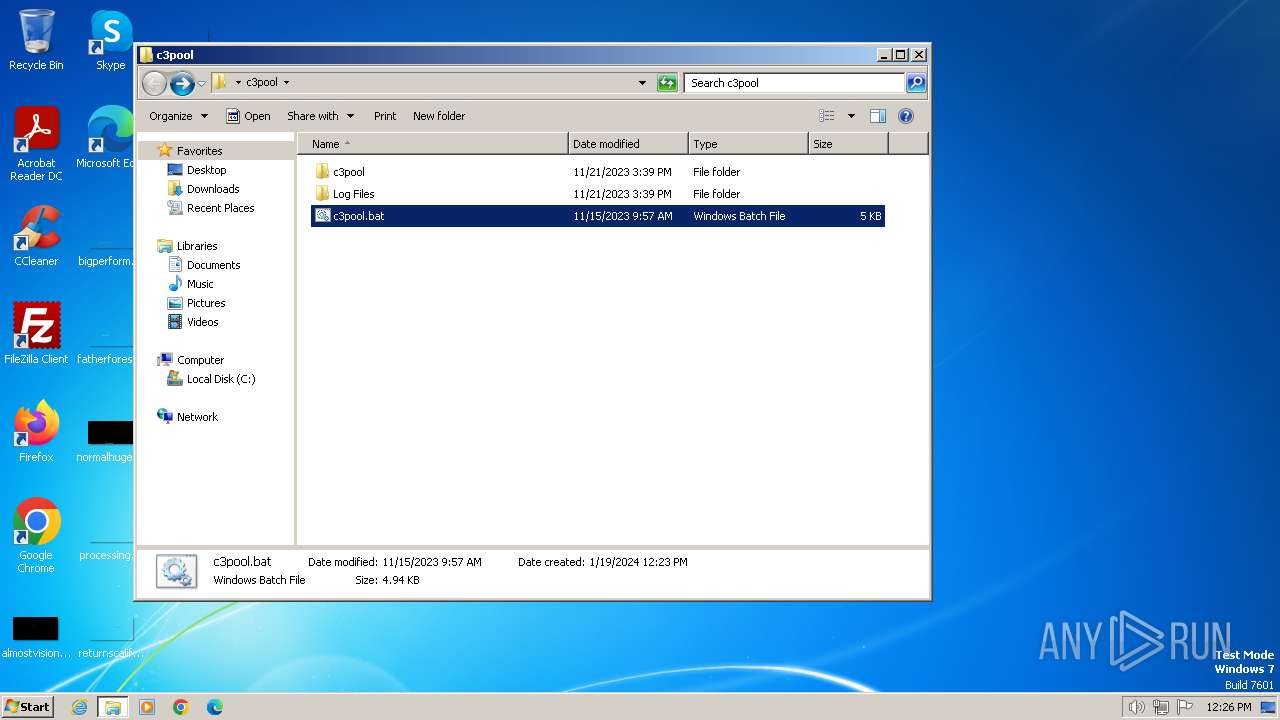The height and width of the screenshot is (720, 1280).
Task: Launch CCleaner desktop shortcut
Action: (x=36, y=236)
